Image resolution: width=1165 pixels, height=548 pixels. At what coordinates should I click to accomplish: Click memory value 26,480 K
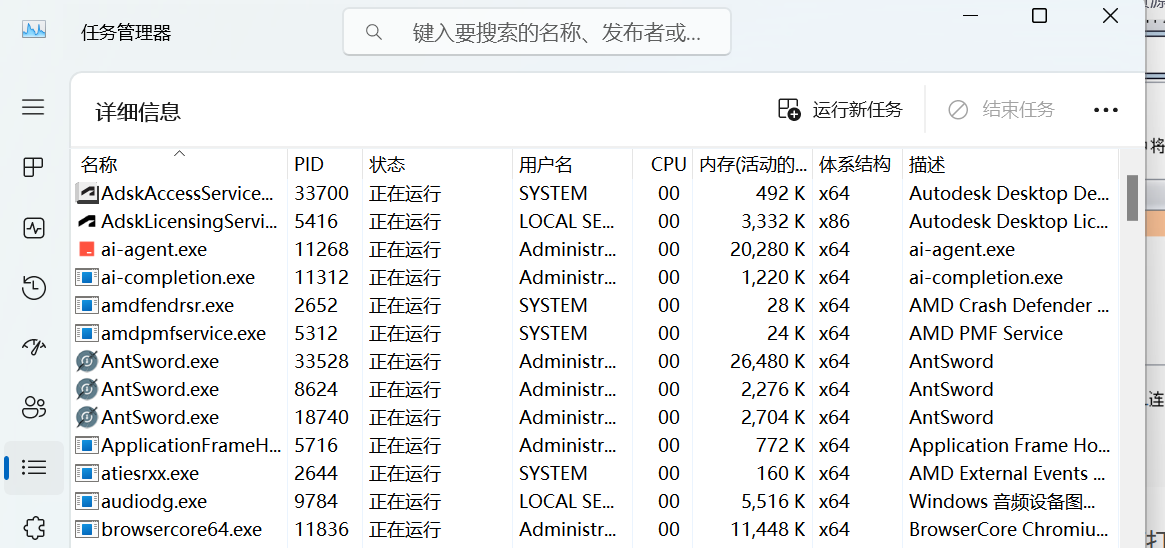(x=768, y=362)
